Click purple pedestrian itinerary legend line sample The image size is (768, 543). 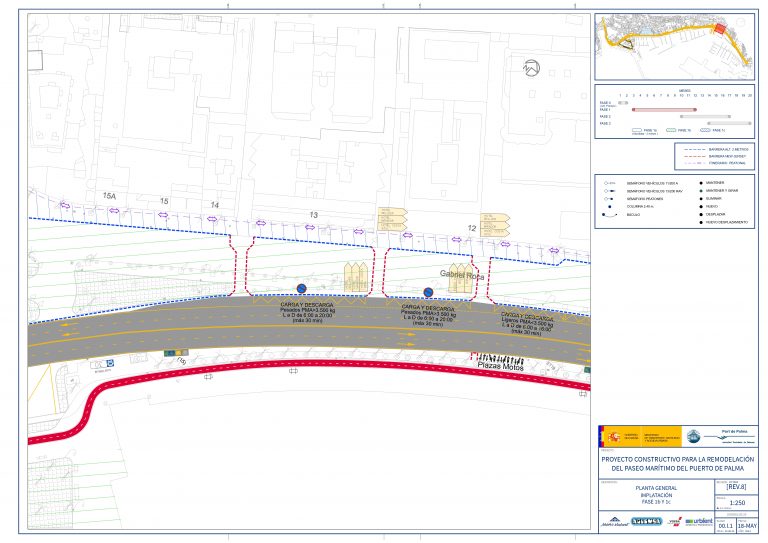(x=694, y=163)
